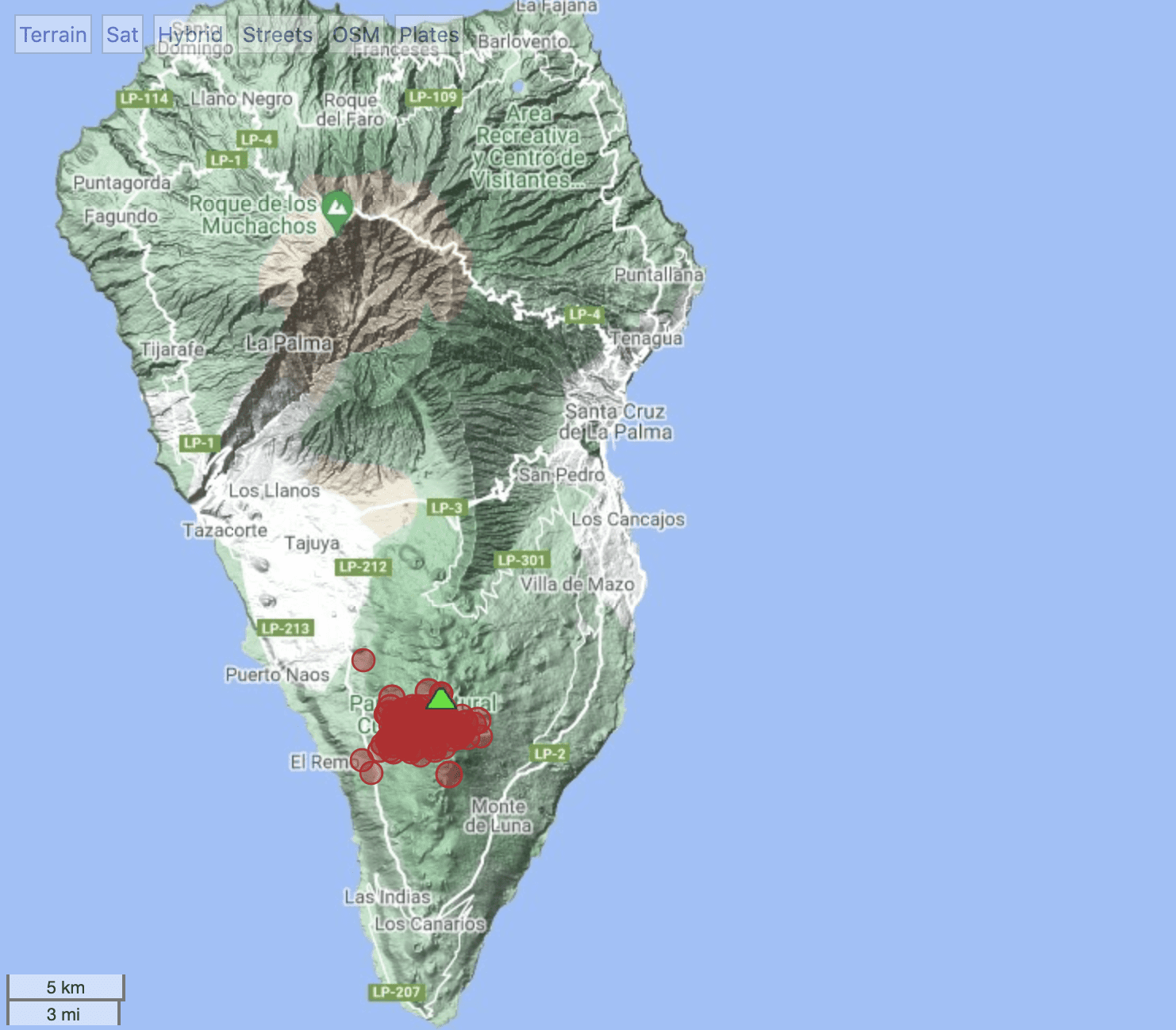This screenshot has width=1176, height=1030.
Task: Click the LP-114 road badge
Action: pyautogui.click(x=144, y=98)
